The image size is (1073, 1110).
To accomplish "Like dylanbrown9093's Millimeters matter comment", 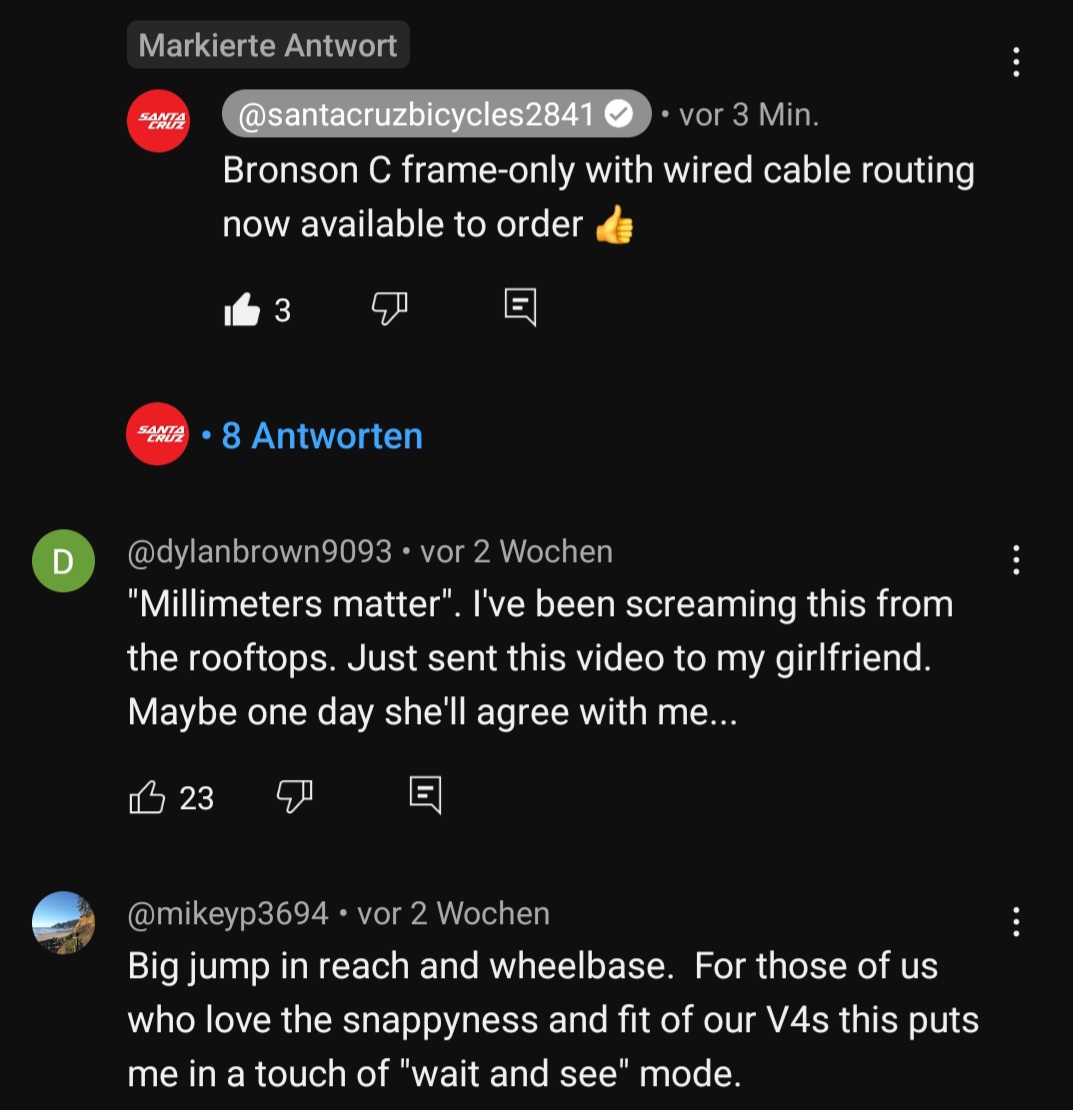I will (x=147, y=797).
